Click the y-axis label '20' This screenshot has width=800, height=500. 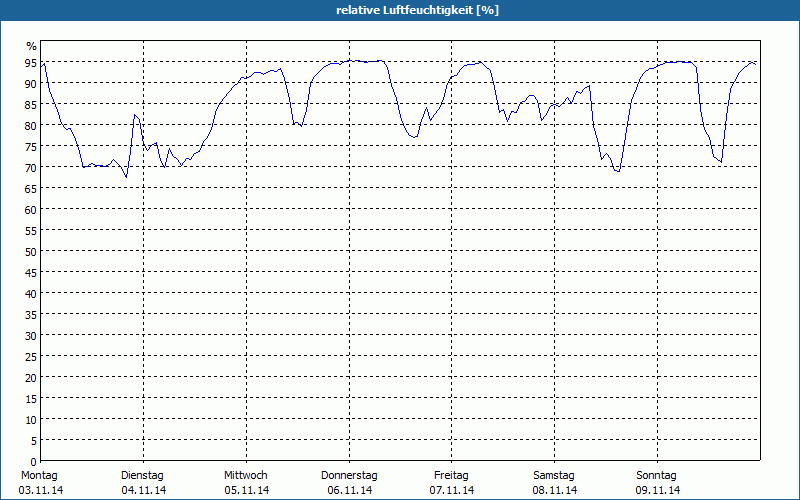pos(31,378)
